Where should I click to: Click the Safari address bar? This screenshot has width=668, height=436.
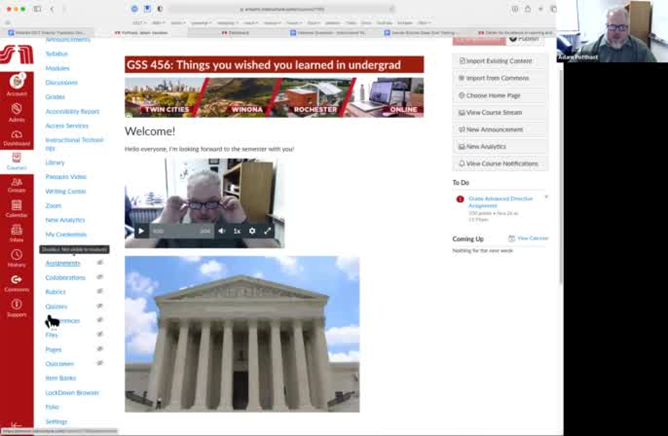(281, 9)
